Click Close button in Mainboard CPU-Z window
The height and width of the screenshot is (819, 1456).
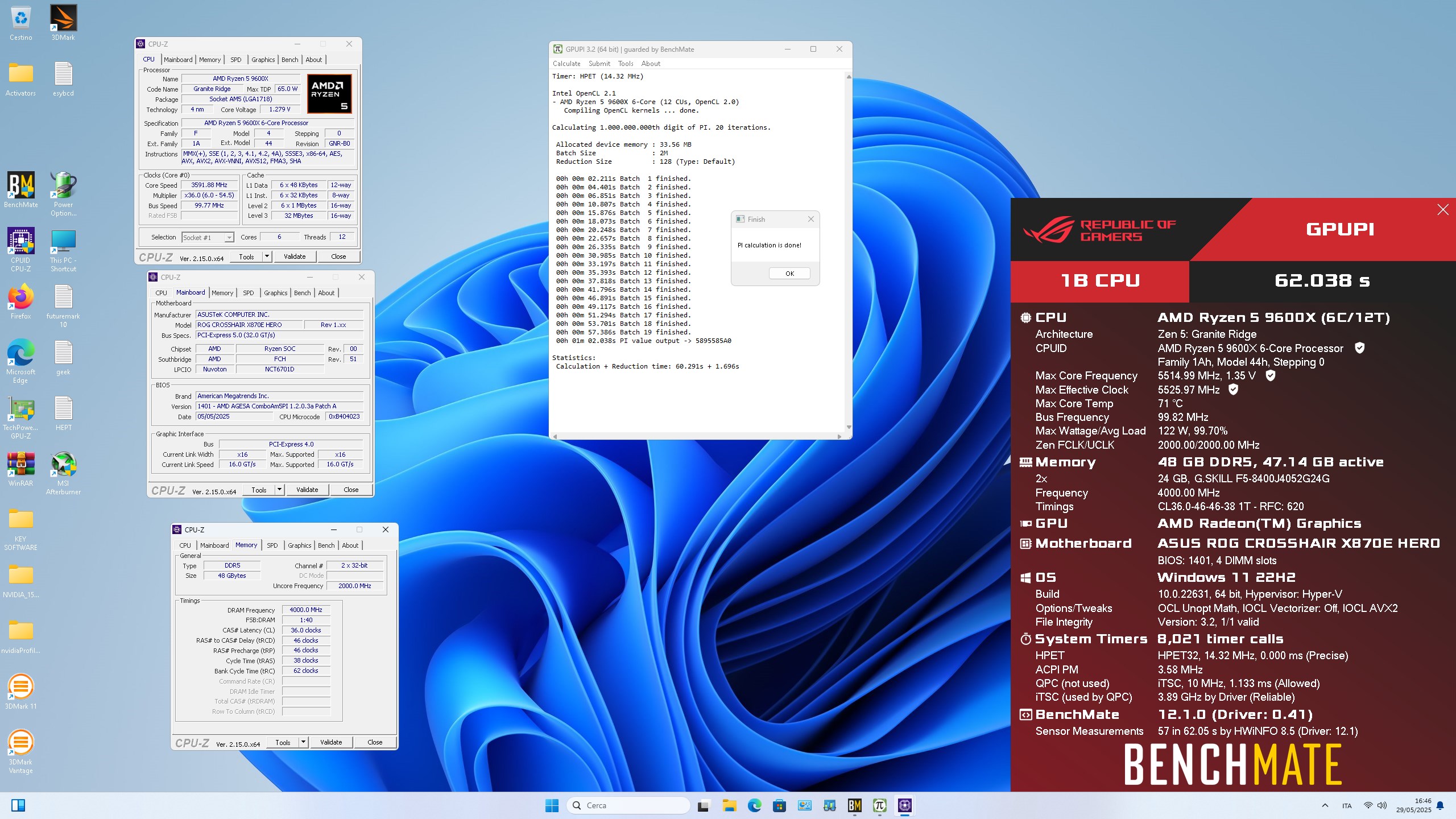click(x=351, y=490)
